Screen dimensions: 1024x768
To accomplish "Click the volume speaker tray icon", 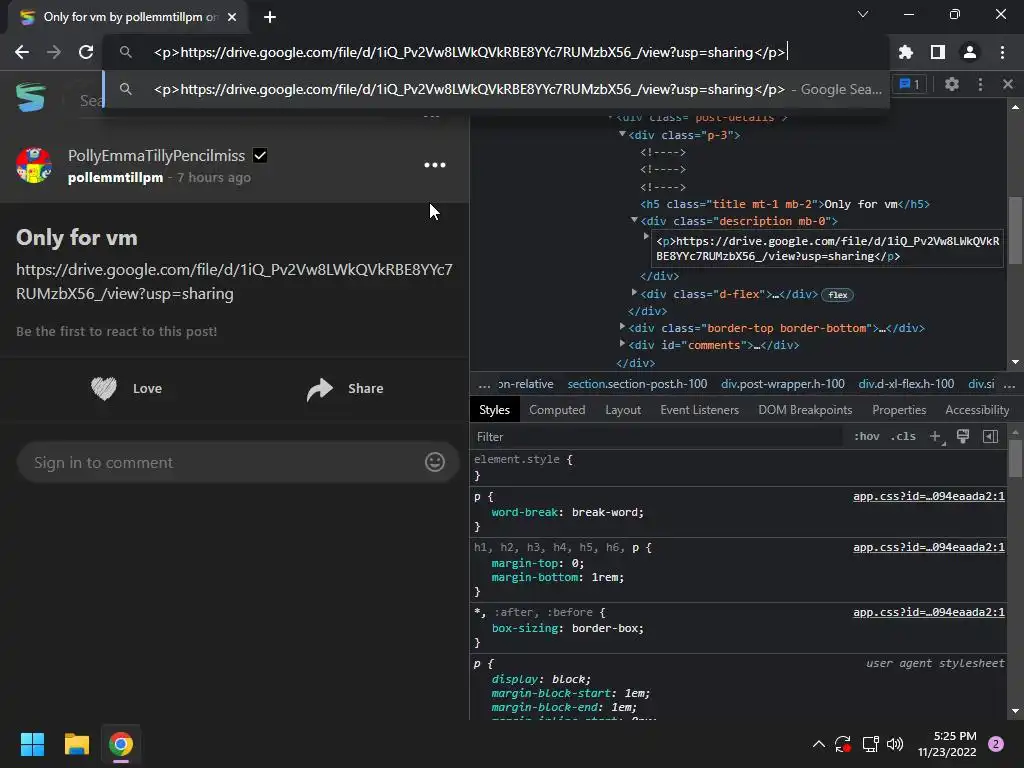I will click(895, 744).
